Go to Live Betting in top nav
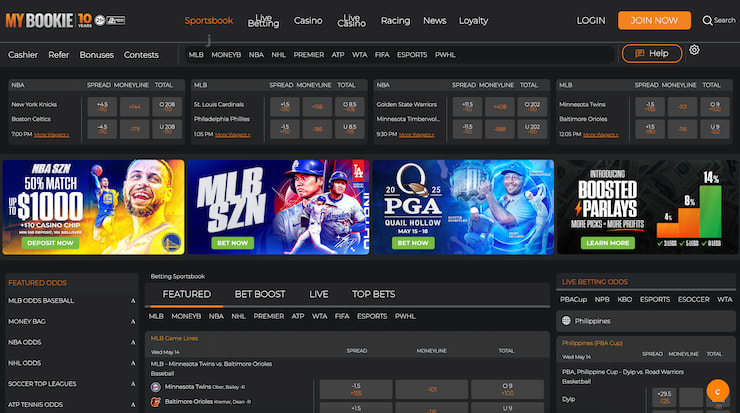The image size is (740, 413). click(x=263, y=21)
